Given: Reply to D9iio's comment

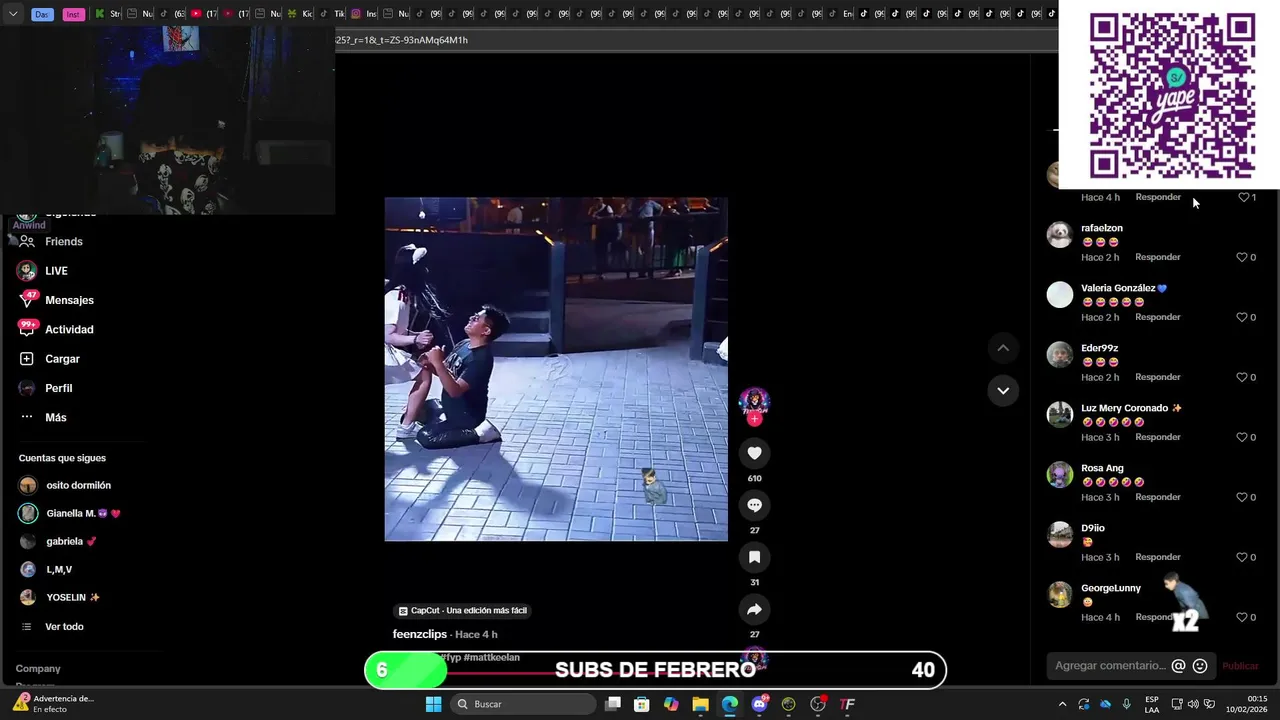Looking at the screenshot, I should coord(1158,557).
